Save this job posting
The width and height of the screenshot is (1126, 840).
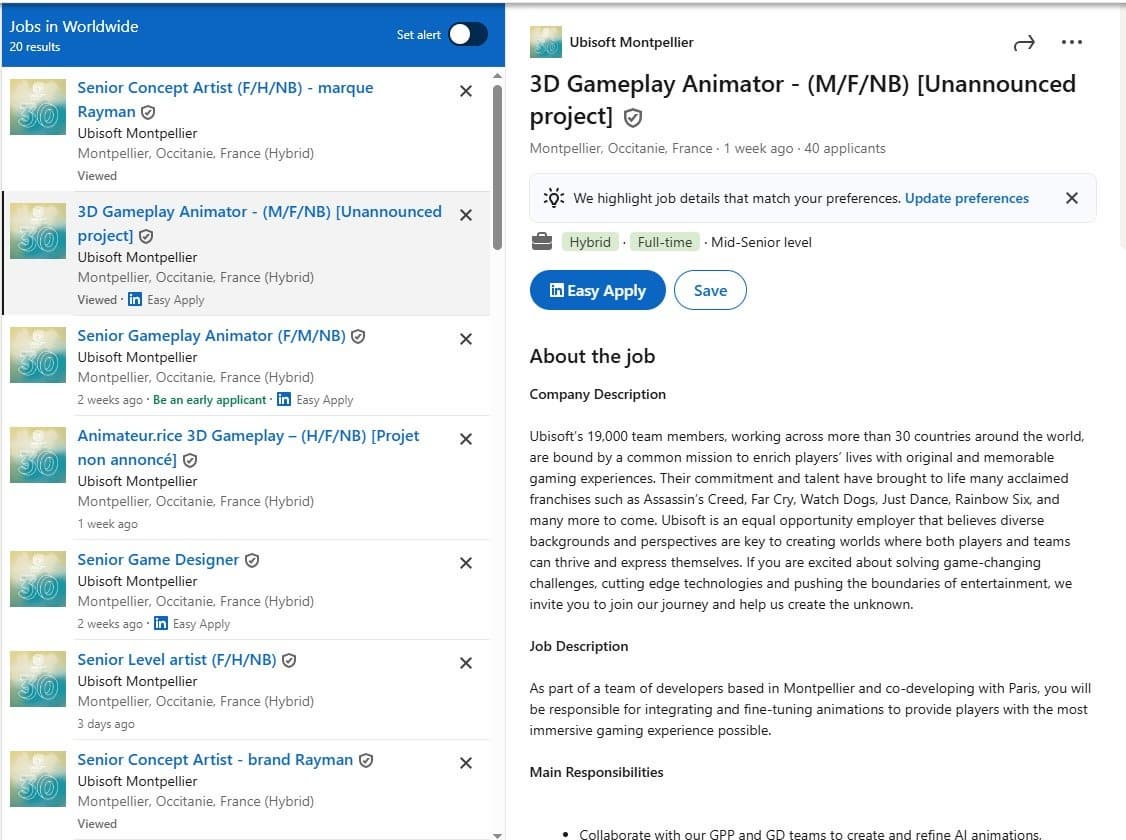(710, 291)
